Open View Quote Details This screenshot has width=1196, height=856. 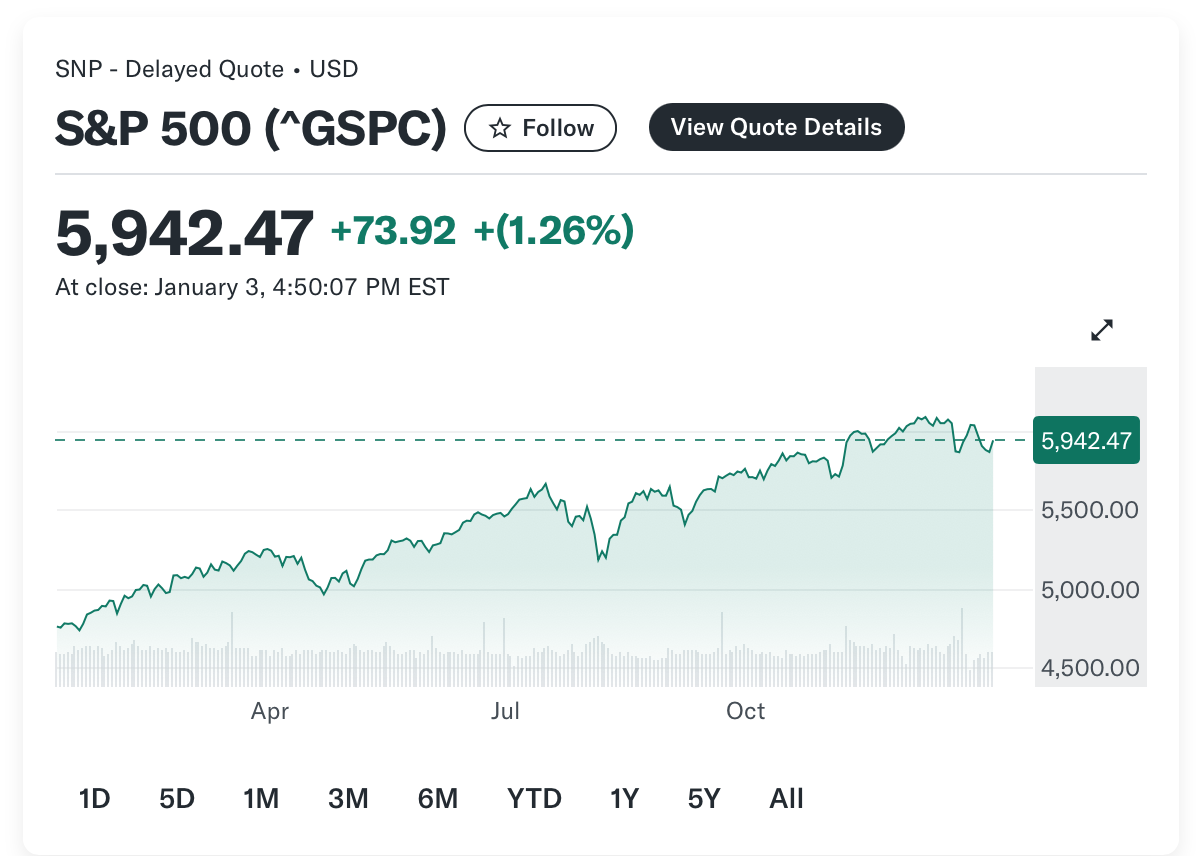click(x=776, y=127)
